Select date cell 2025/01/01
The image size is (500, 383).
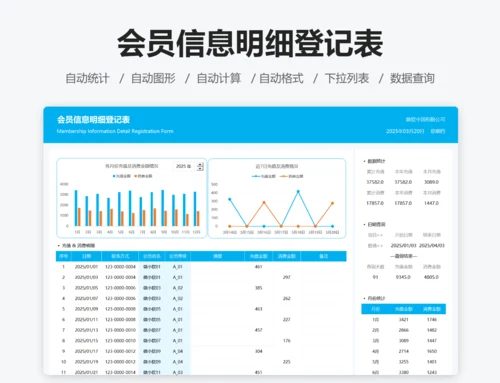click(x=86, y=267)
